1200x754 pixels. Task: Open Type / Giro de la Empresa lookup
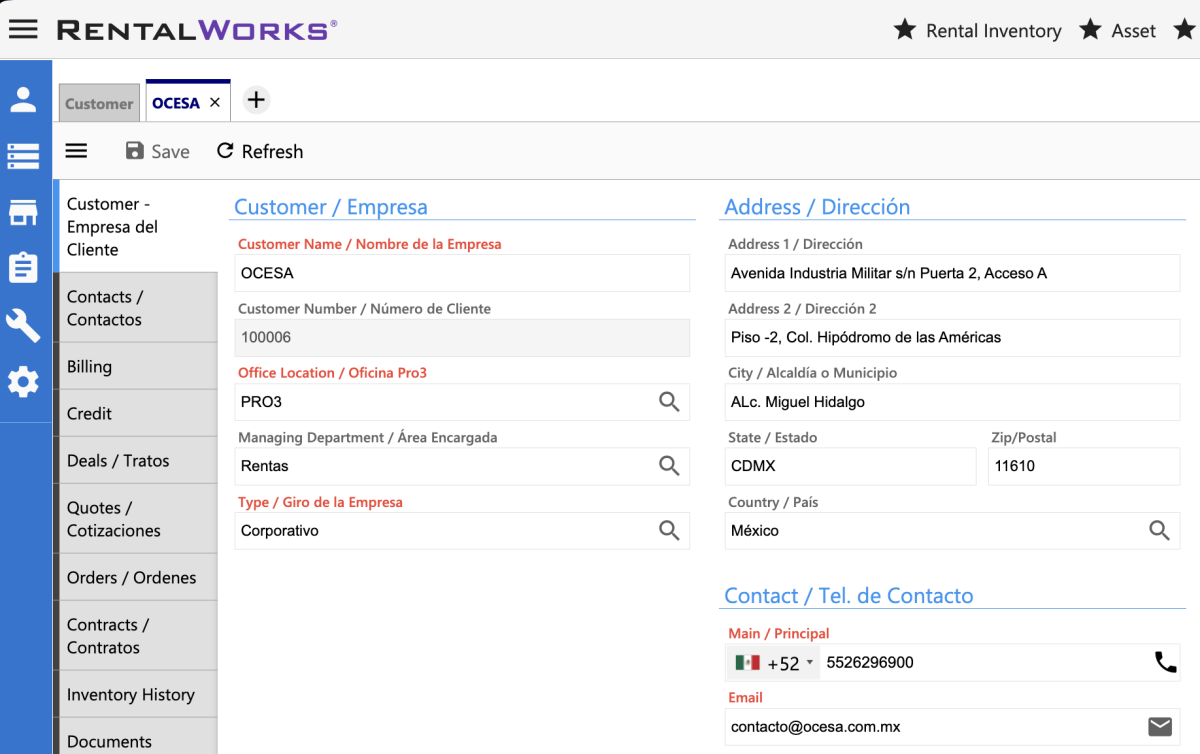(669, 531)
